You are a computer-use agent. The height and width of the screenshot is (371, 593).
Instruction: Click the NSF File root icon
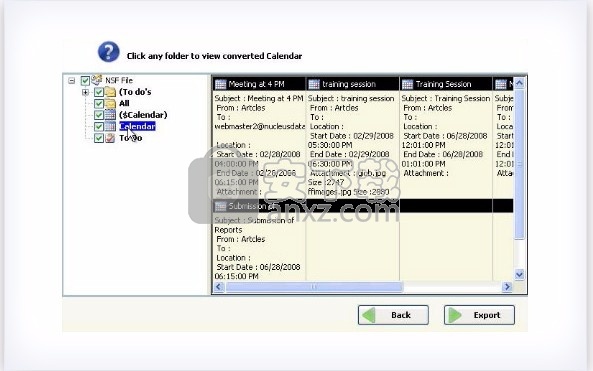[97, 80]
